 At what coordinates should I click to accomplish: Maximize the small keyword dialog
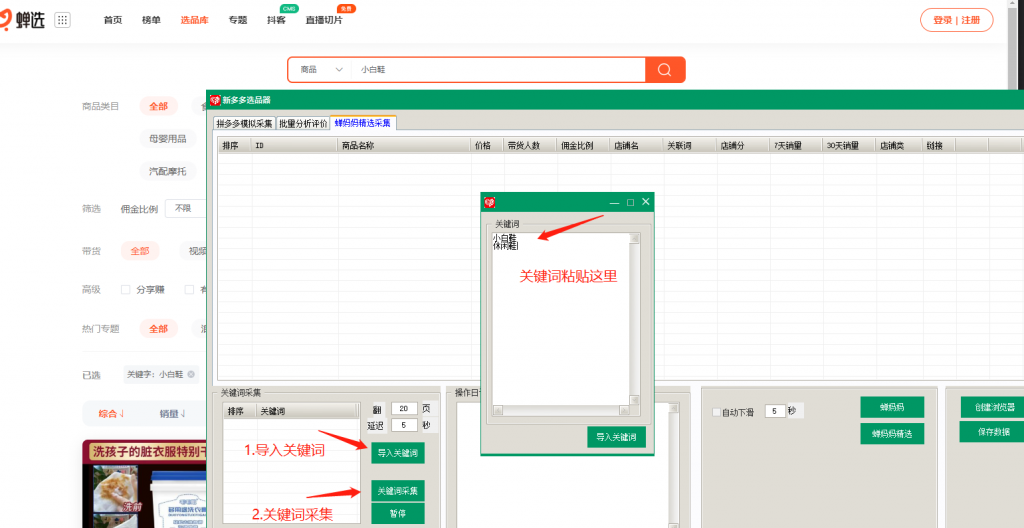coord(630,203)
